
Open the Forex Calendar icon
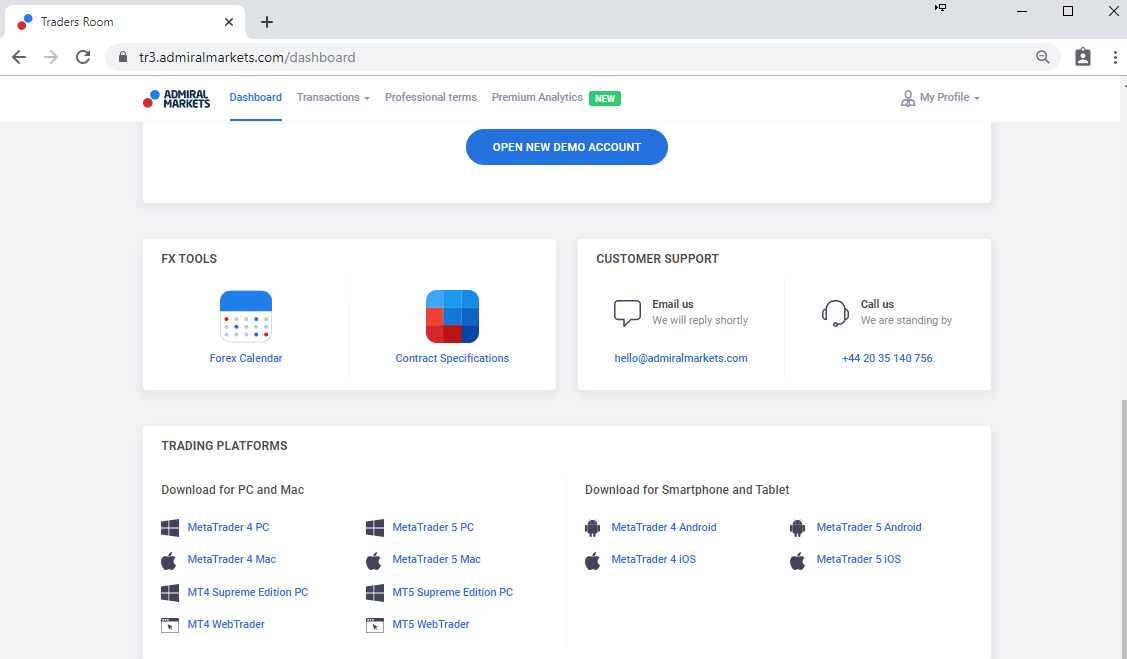pyautogui.click(x=246, y=316)
